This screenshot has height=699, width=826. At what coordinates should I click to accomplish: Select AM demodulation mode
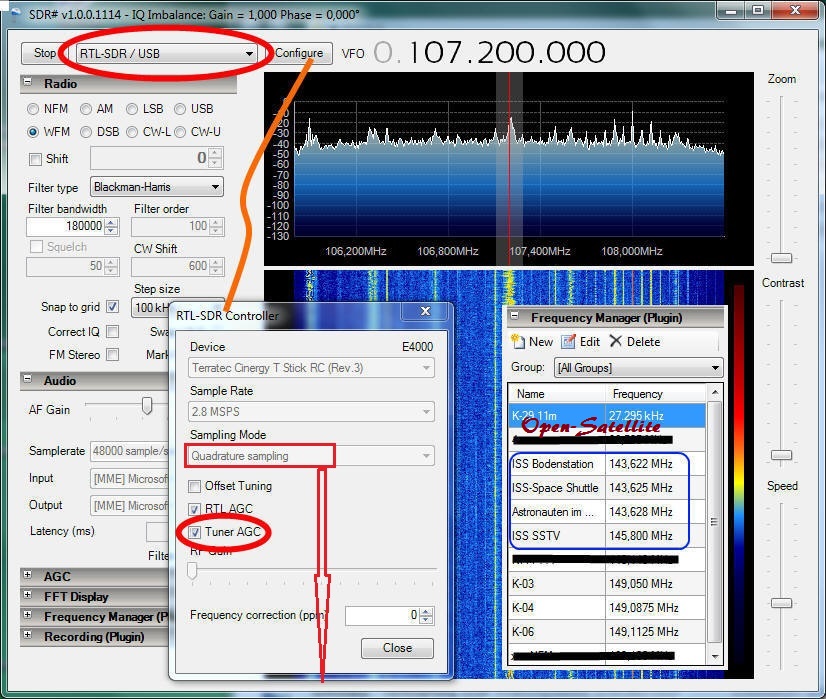85,109
